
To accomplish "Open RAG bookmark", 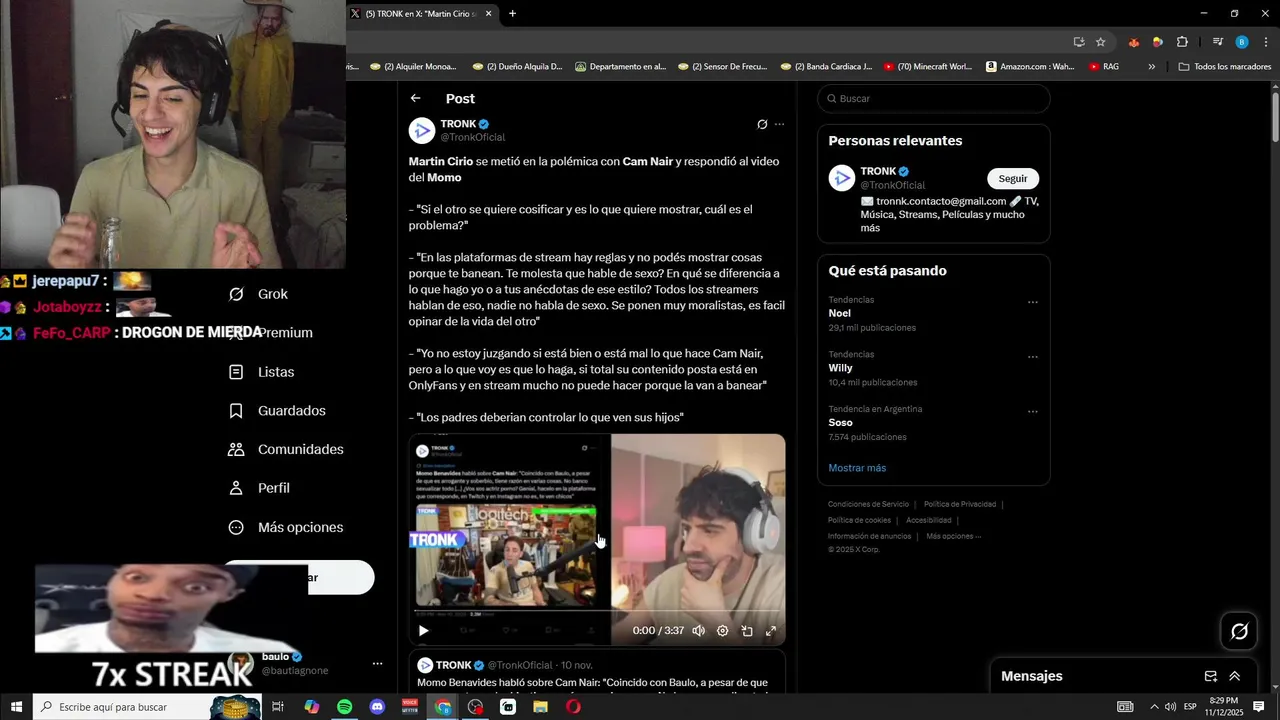I will click(1104, 67).
